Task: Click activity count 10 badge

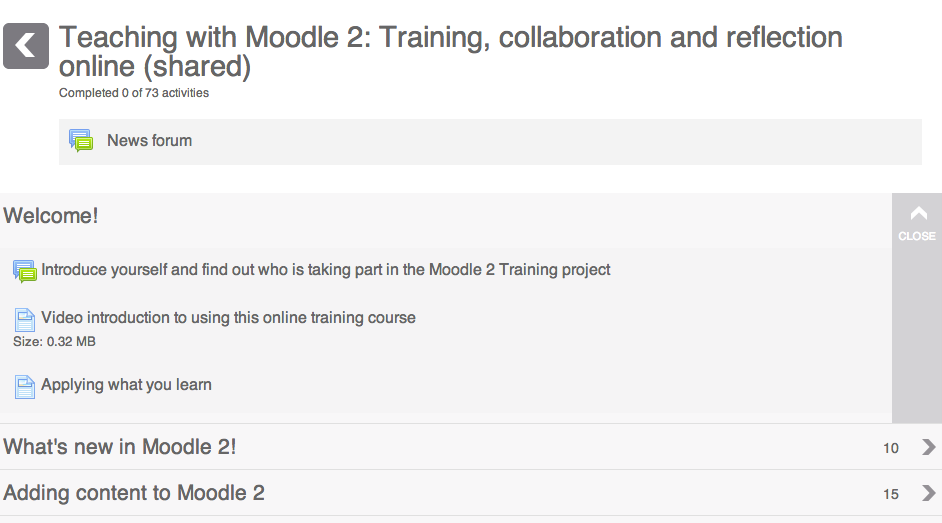Action: 891,448
